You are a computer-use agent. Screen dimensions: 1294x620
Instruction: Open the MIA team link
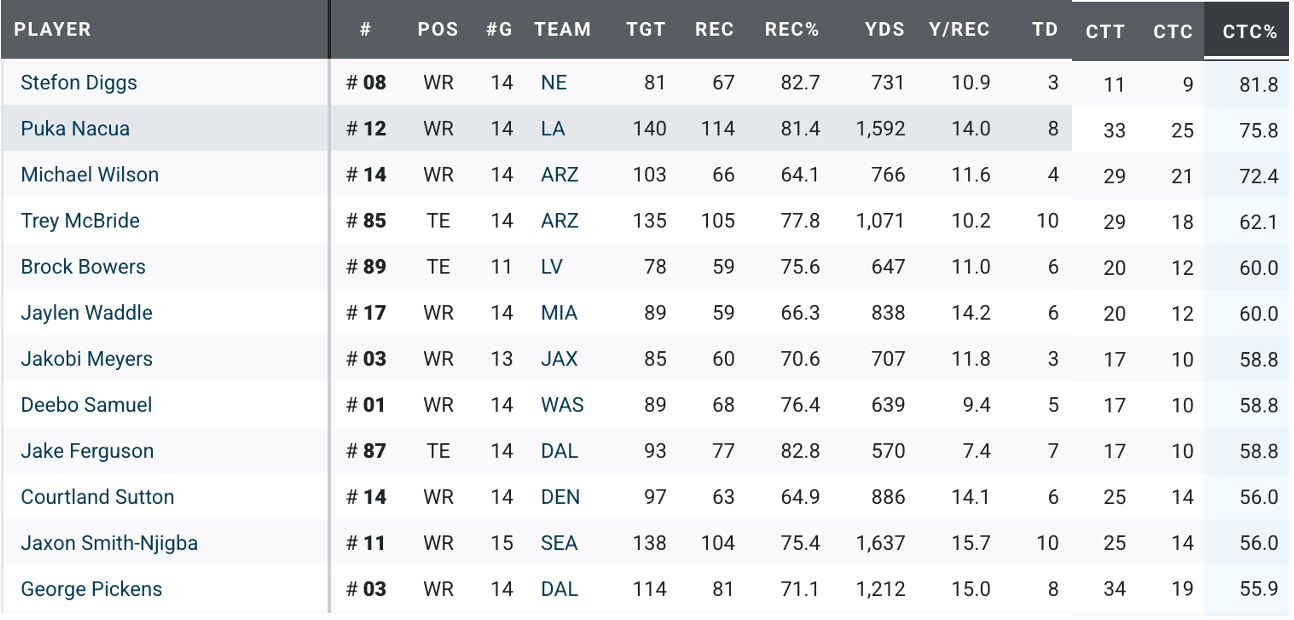coord(559,313)
